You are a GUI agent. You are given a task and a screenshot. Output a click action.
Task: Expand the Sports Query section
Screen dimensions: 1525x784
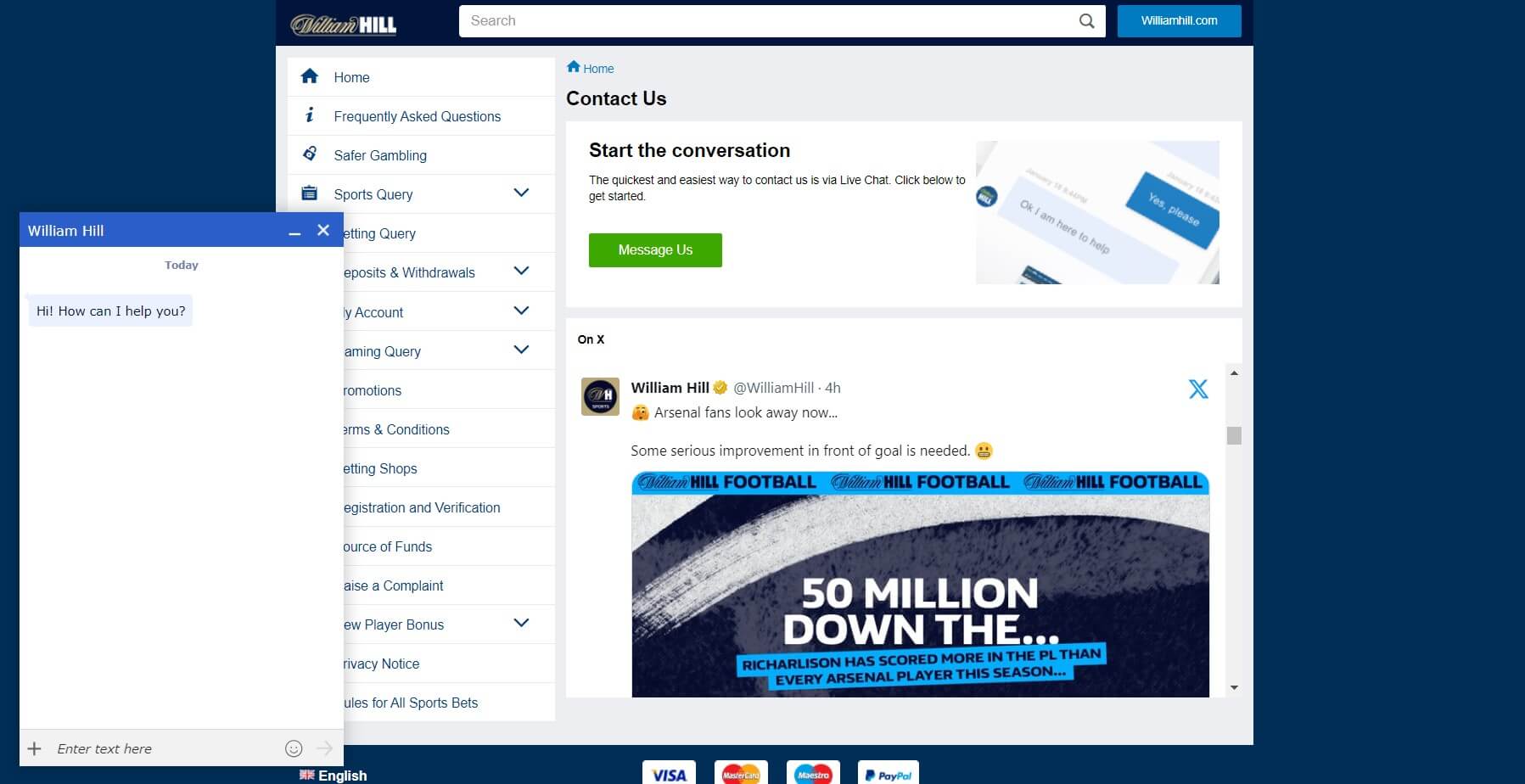click(x=521, y=193)
